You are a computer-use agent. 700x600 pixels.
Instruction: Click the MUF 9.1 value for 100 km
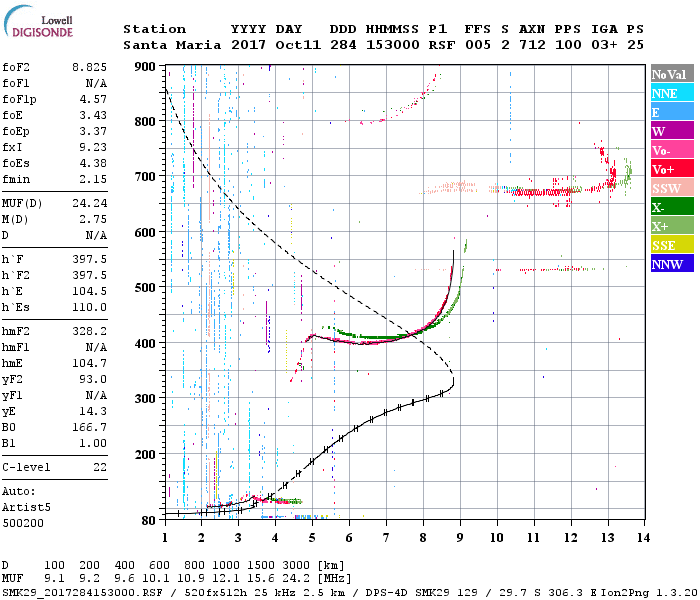(x=54, y=578)
